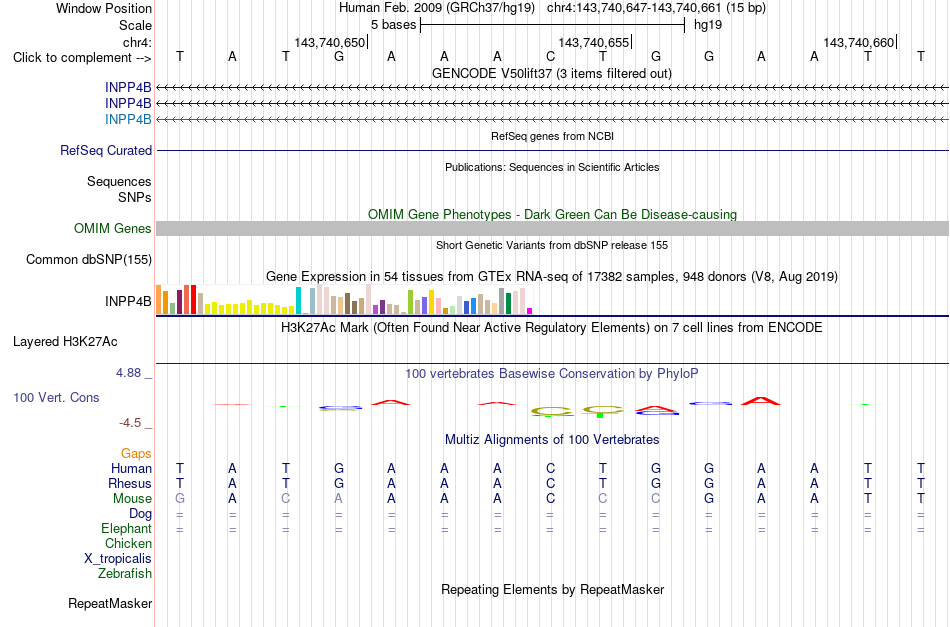The height and width of the screenshot is (627, 950).
Task: Click the 4.88 conservation scale value
Action: (128, 373)
